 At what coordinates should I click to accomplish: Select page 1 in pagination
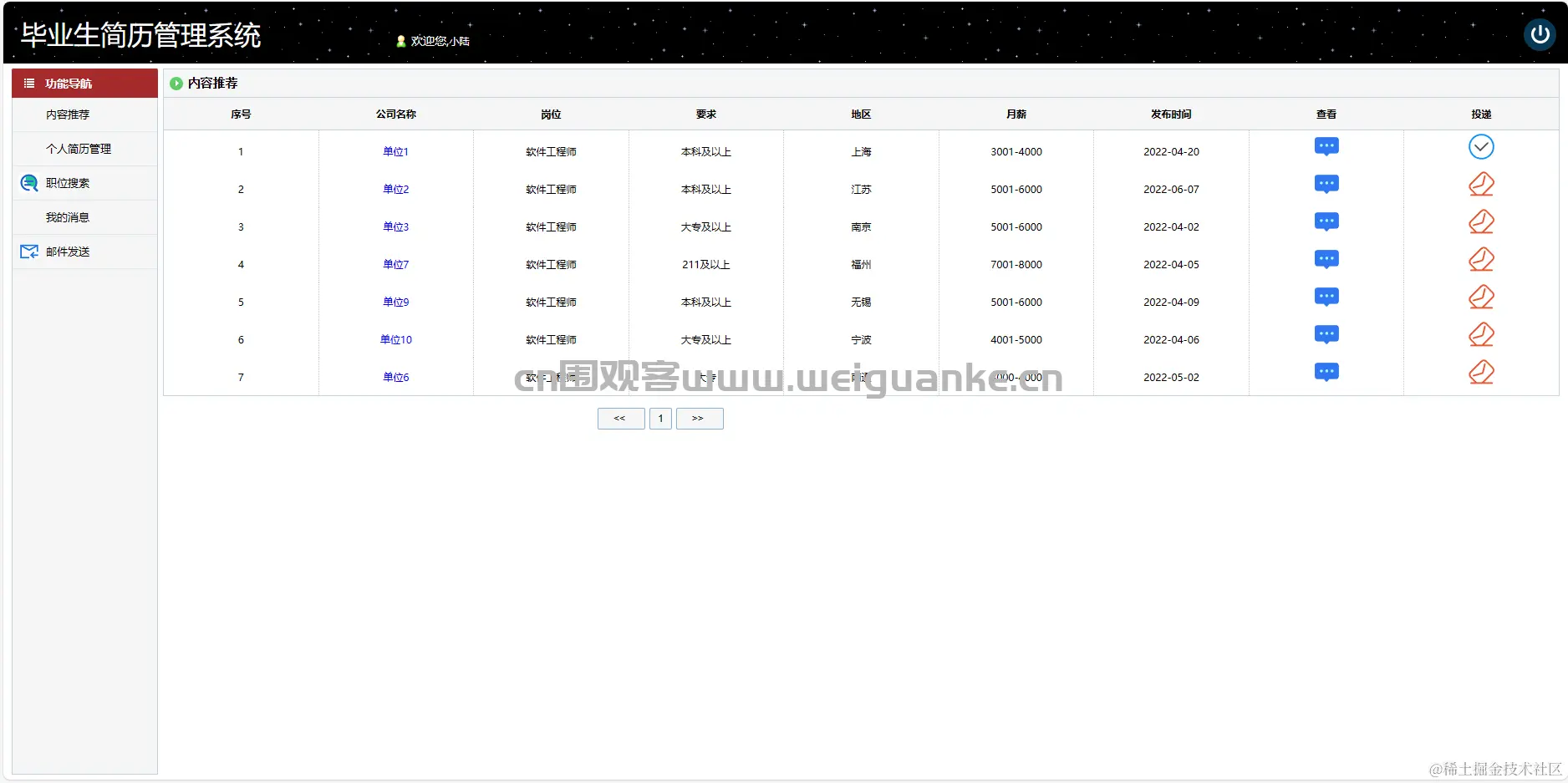click(660, 419)
